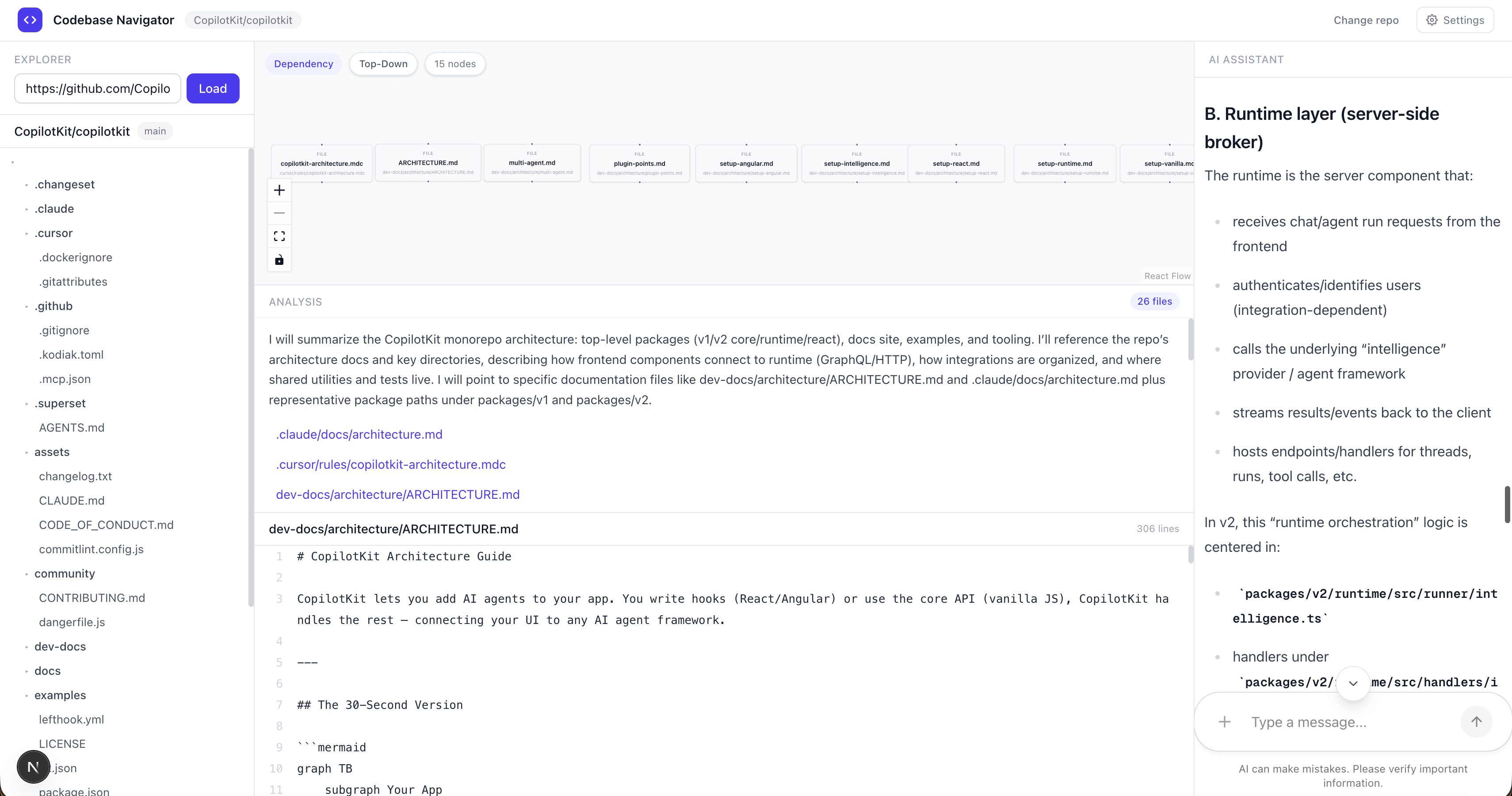Image resolution: width=1512 pixels, height=796 pixels.
Task: Toggle the Dependency view mode pill
Action: tap(303, 64)
